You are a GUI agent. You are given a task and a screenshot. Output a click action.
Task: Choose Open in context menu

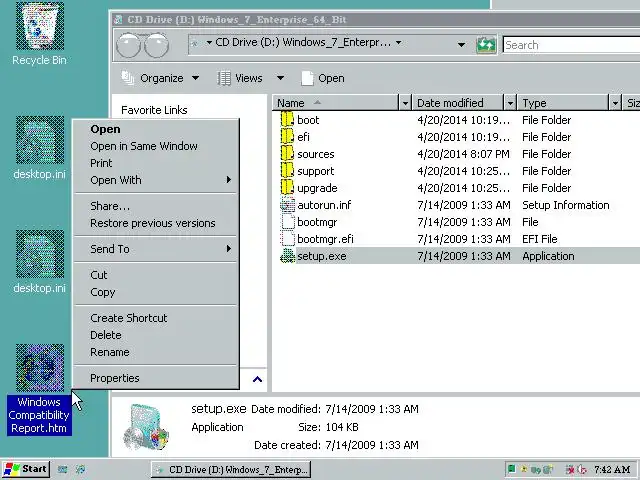(156, 129)
